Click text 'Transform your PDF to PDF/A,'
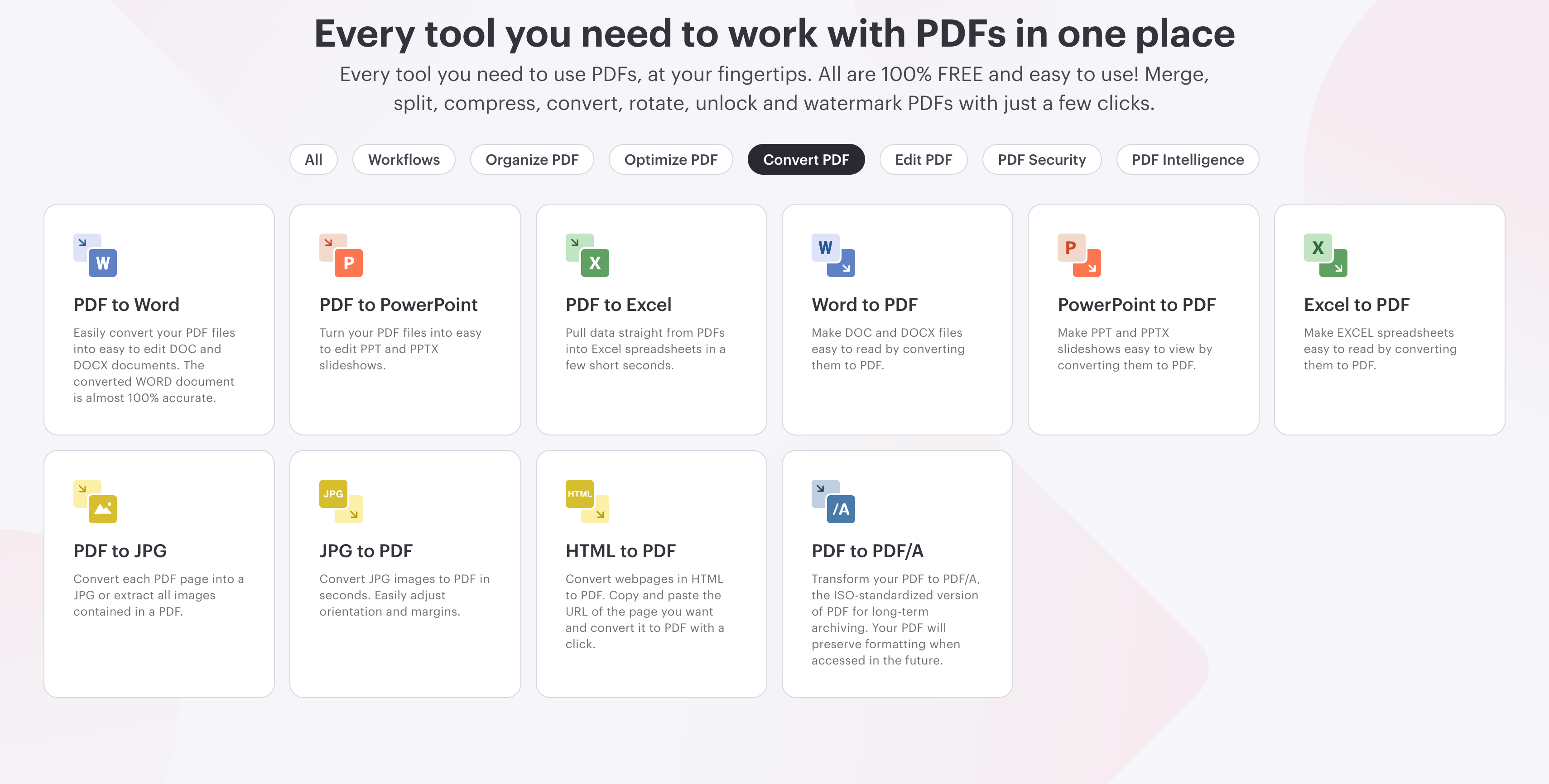1549x784 pixels. (896, 579)
